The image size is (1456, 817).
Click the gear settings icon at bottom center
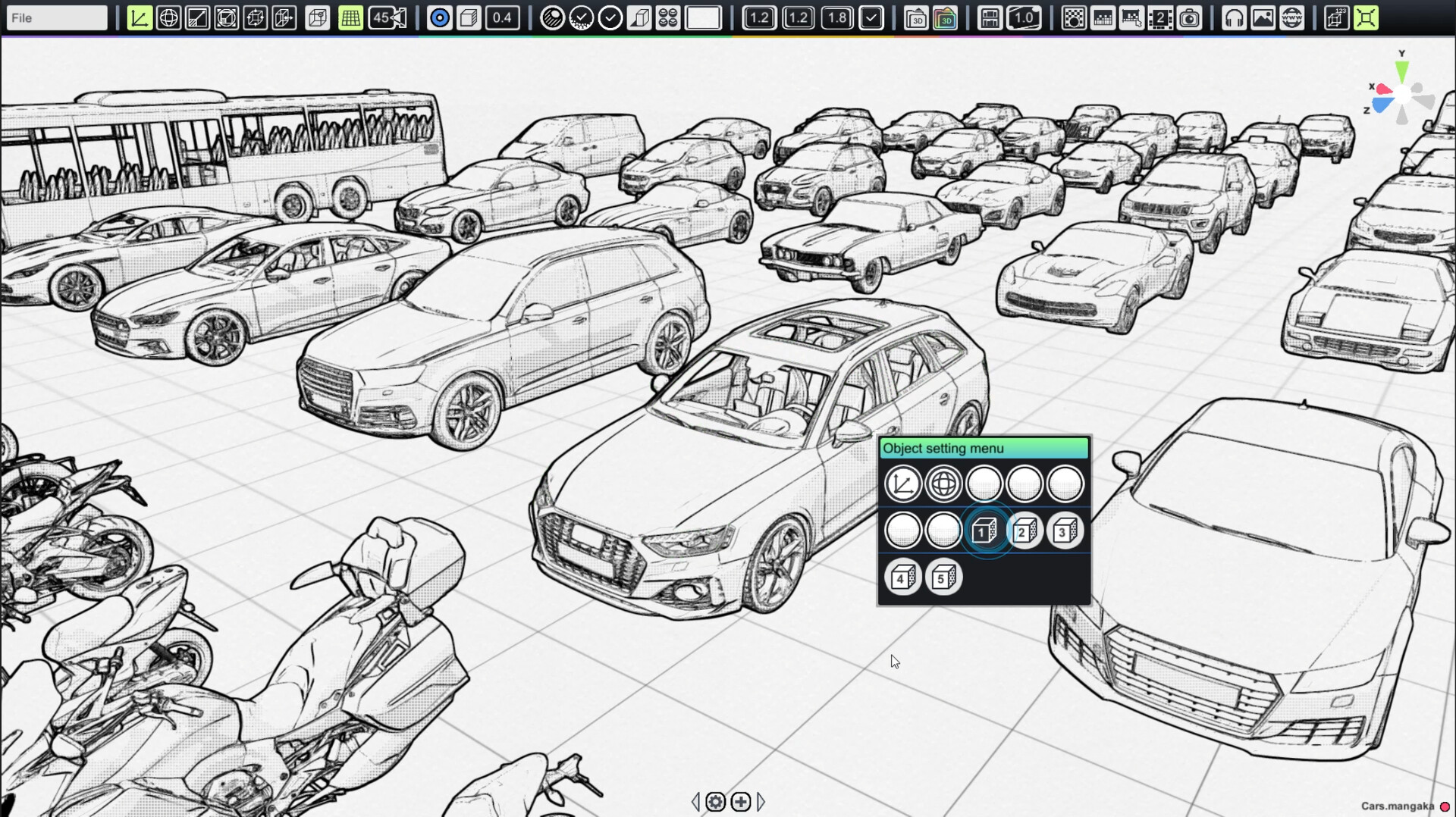click(715, 801)
